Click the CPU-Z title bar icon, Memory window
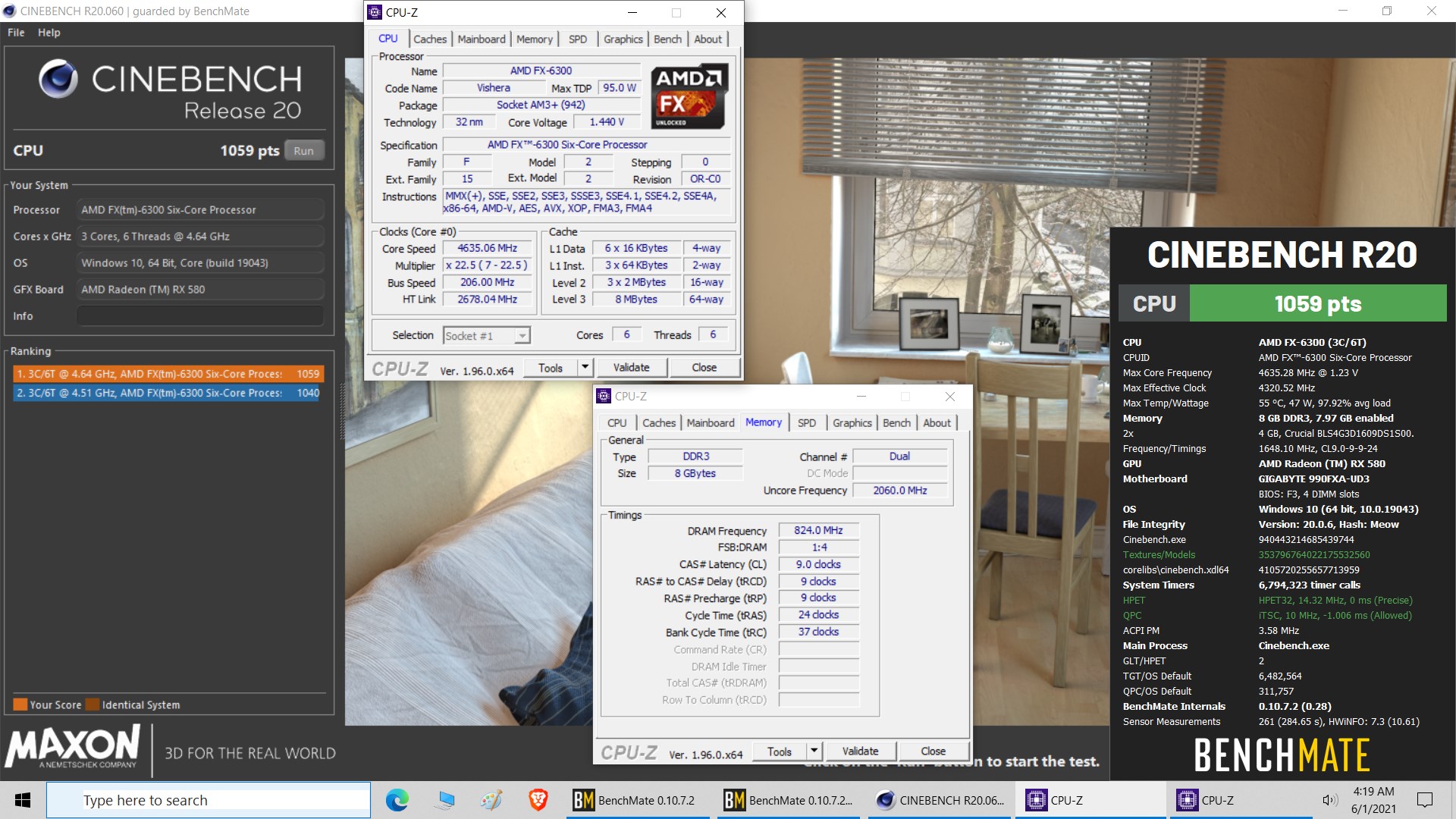 [604, 396]
